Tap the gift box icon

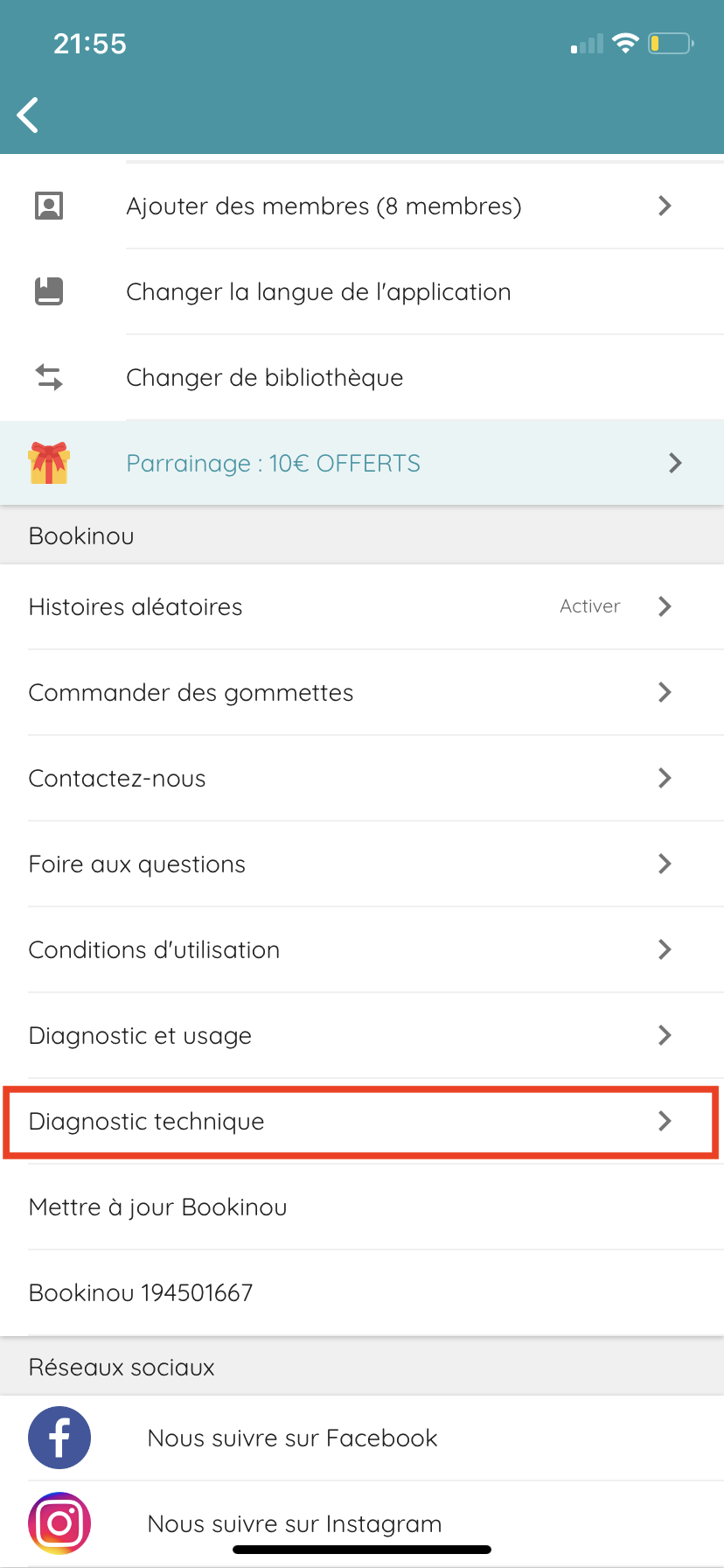click(x=49, y=463)
